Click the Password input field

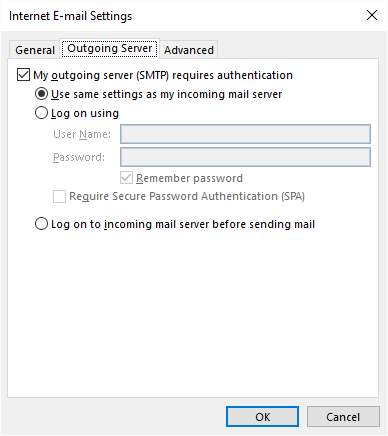(245, 157)
